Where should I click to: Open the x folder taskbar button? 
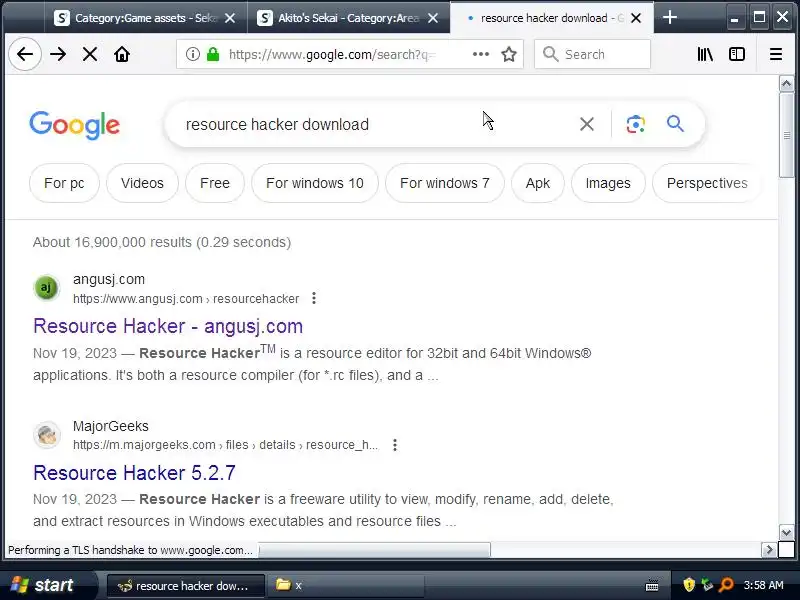(x=345, y=586)
